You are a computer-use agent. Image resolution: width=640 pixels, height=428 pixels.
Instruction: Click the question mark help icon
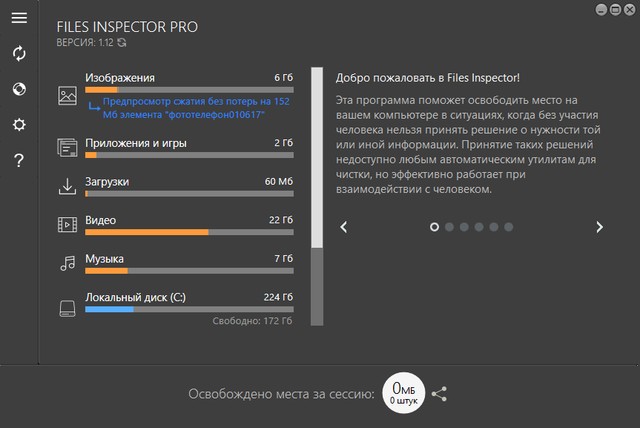point(19,161)
